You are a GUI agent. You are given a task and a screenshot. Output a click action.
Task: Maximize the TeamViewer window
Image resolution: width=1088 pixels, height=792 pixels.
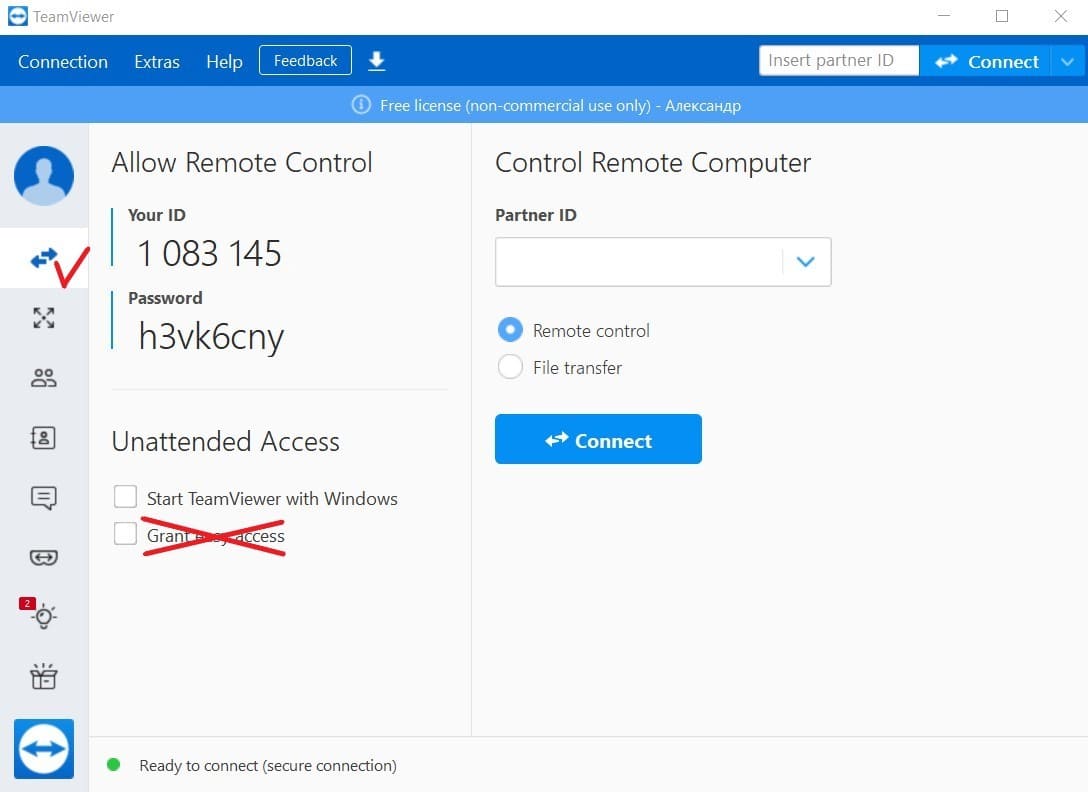(x=1002, y=16)
